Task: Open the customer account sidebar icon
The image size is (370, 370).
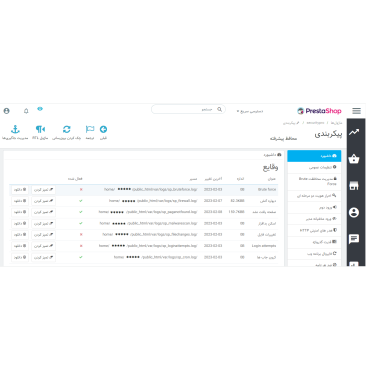Action: [354, 212]
